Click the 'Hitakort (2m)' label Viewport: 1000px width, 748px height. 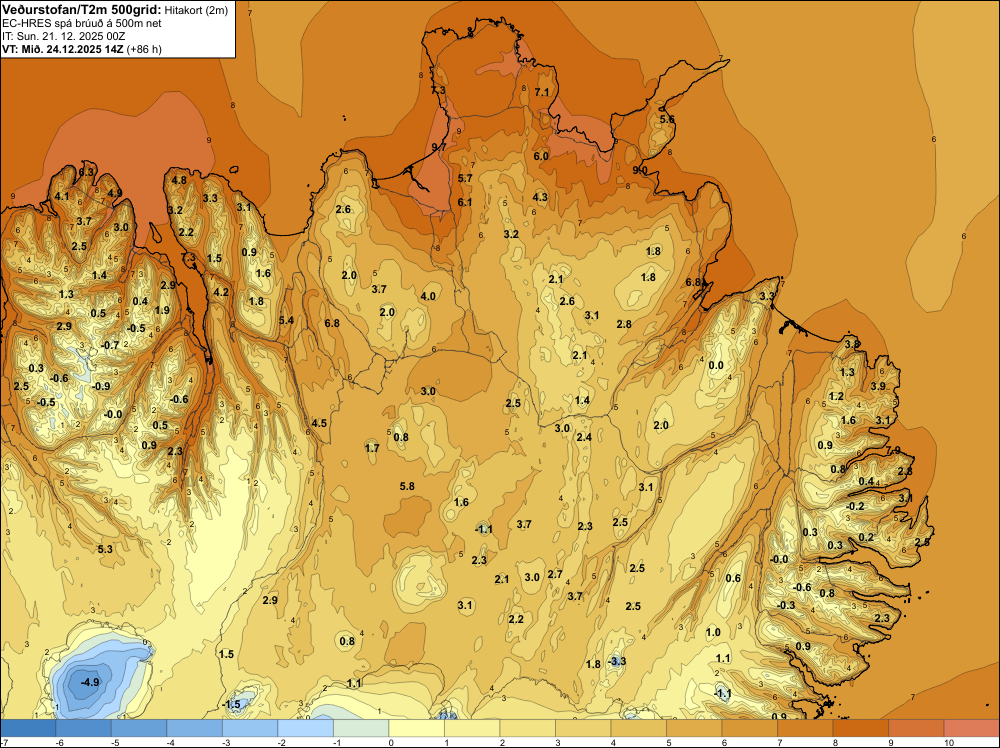(x=196, y=10)
